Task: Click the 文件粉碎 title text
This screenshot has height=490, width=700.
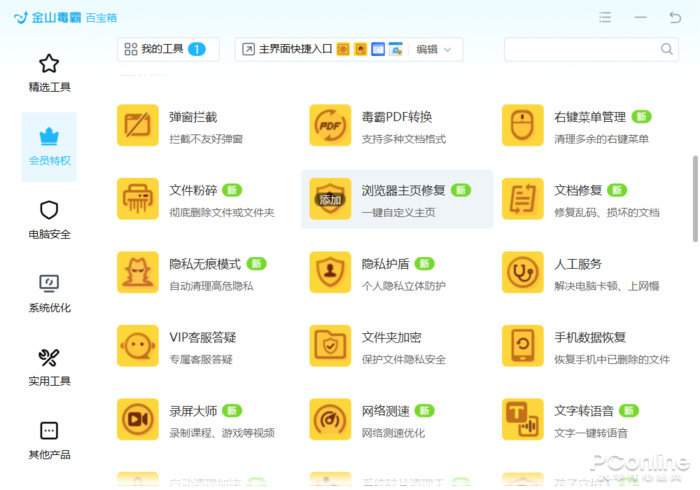Action: coord(193,191)
